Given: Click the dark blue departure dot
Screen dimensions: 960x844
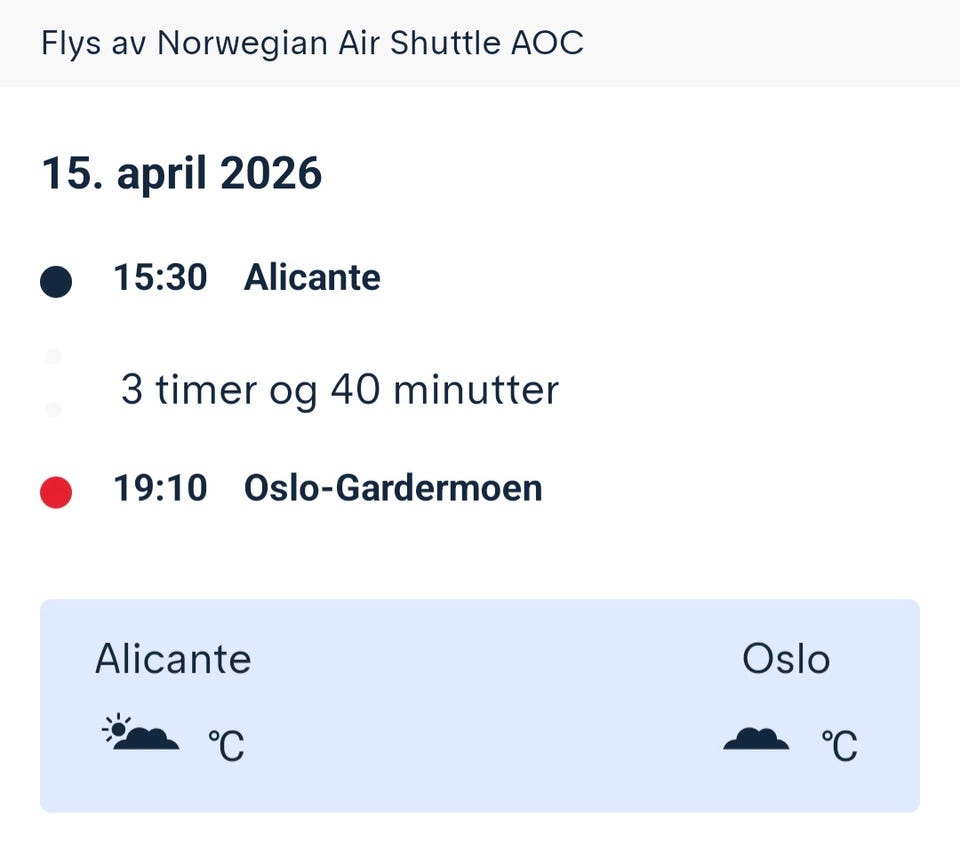Looking at the screenshot, I should click(x=56, y=282).
